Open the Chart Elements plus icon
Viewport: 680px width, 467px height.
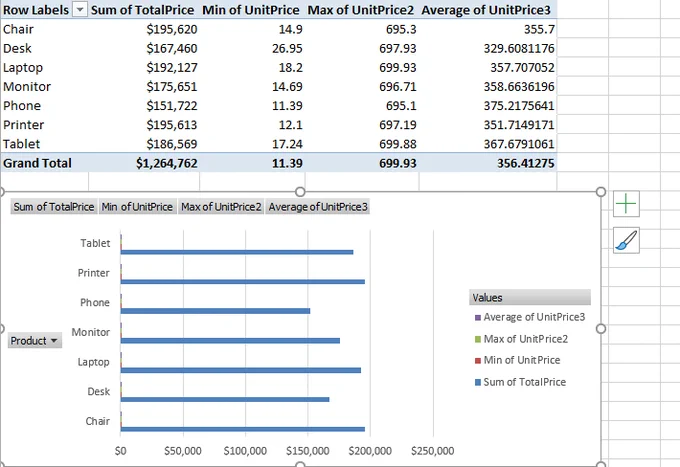click(626, 203)
